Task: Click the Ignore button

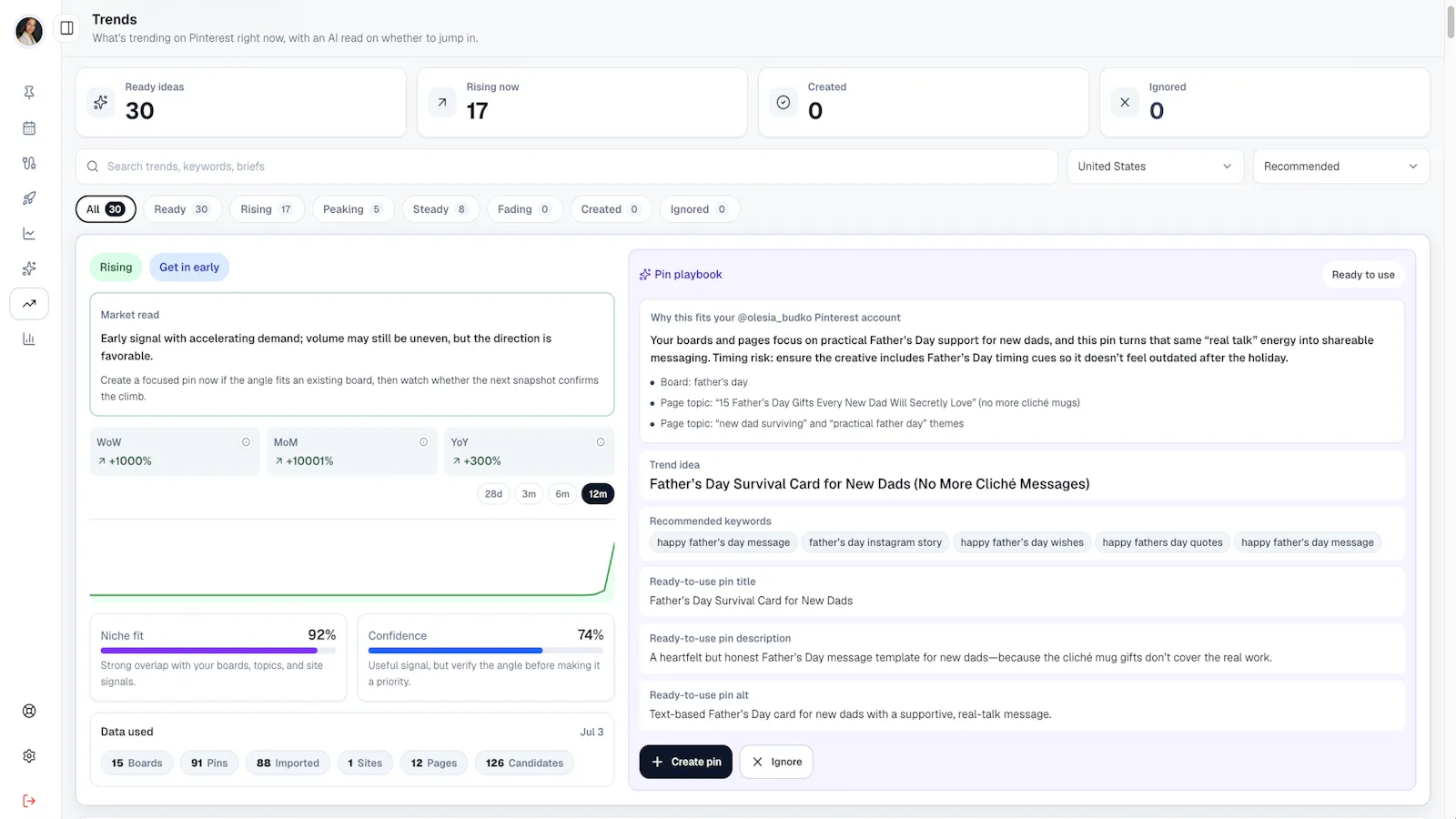Action: 776,762
